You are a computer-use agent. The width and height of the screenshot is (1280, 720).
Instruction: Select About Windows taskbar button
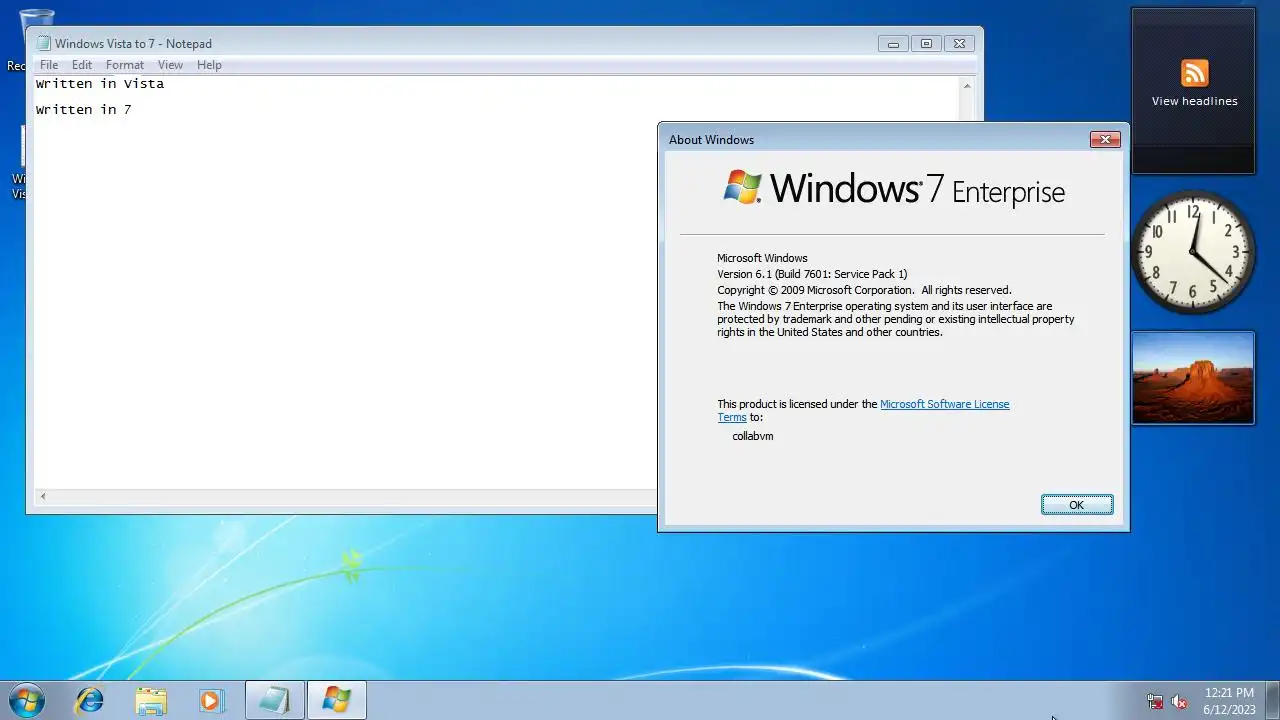pyautogui.click(x=337, y=700)
